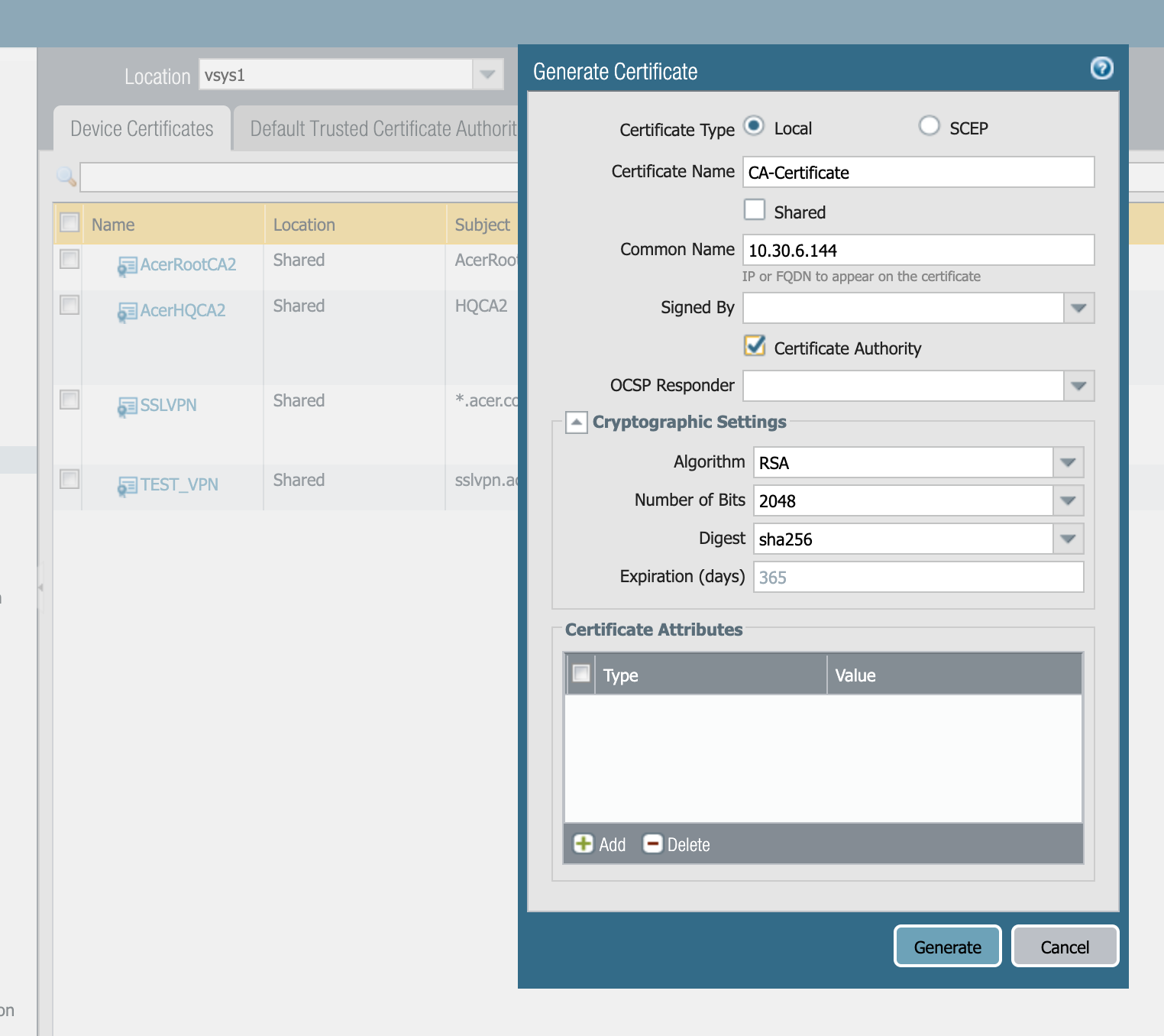This screenshot has height=1036, width=1164.
Task: Select the SCEP certificate type radio button
Action: click(929, 125)
